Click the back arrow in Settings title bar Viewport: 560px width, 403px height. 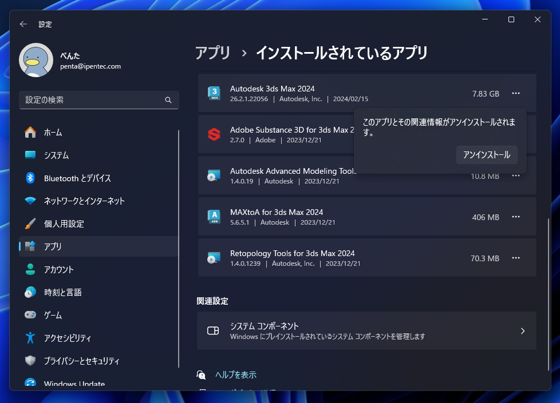24,24
